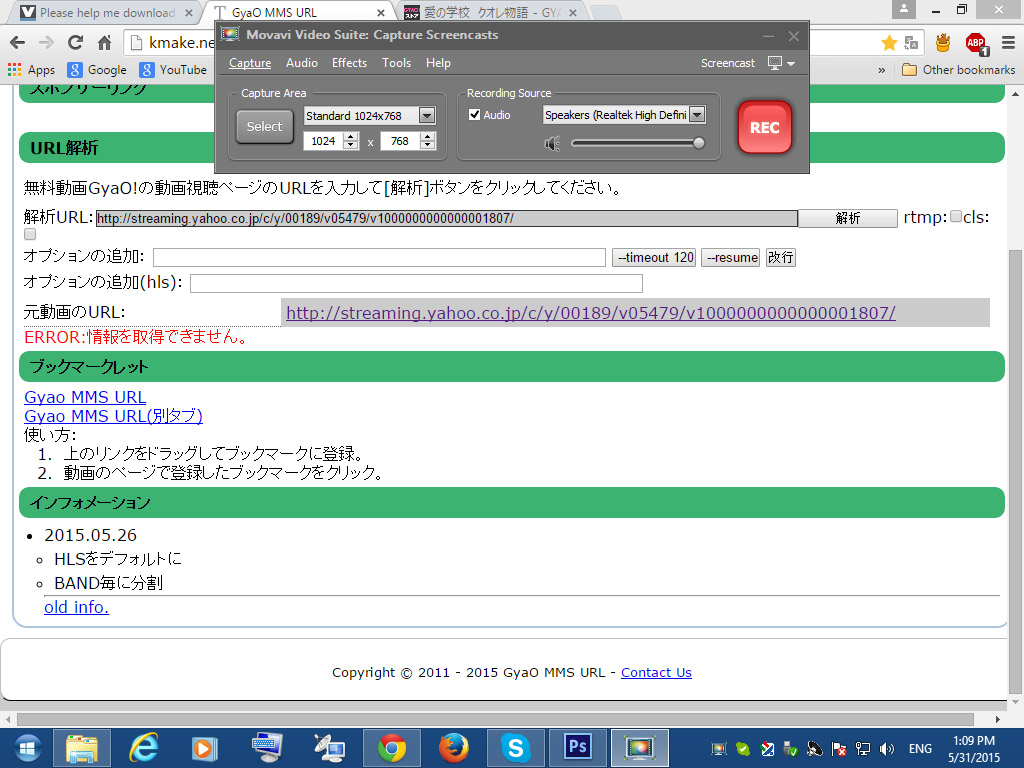1024x768 pixels.
Task: Click Chrome's forward arrow
Action: point(46,43)
